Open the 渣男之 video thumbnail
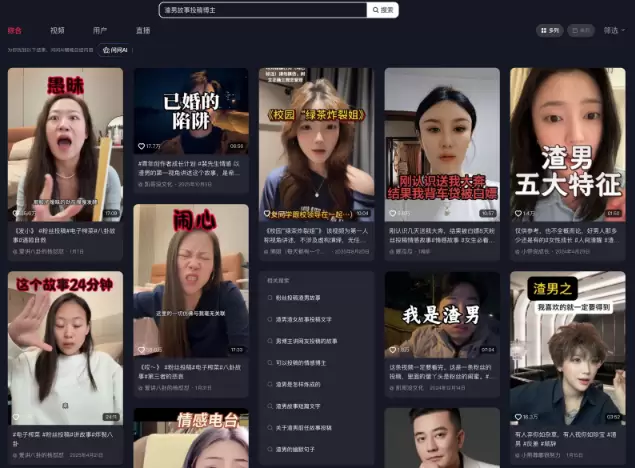Viewport: 635px width, 468px height. point(568,348)
